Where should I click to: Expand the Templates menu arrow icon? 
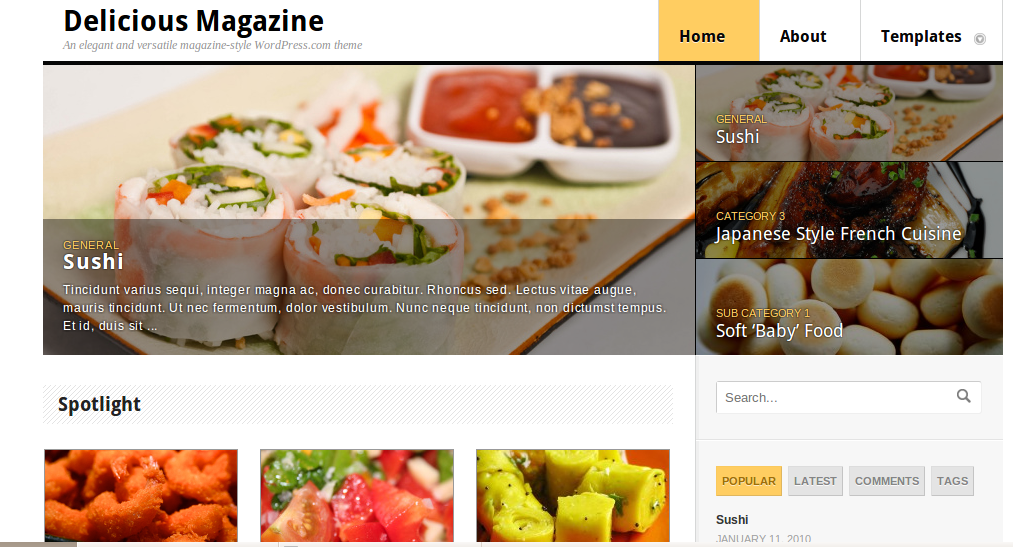(x=979, y=39)
